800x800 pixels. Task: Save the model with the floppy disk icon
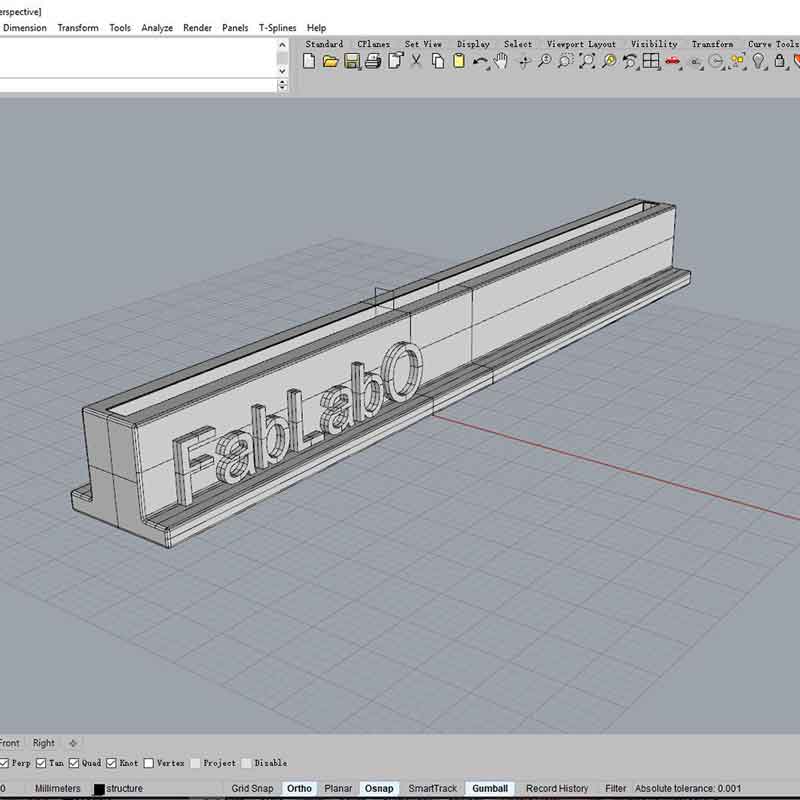pos(352,61)
